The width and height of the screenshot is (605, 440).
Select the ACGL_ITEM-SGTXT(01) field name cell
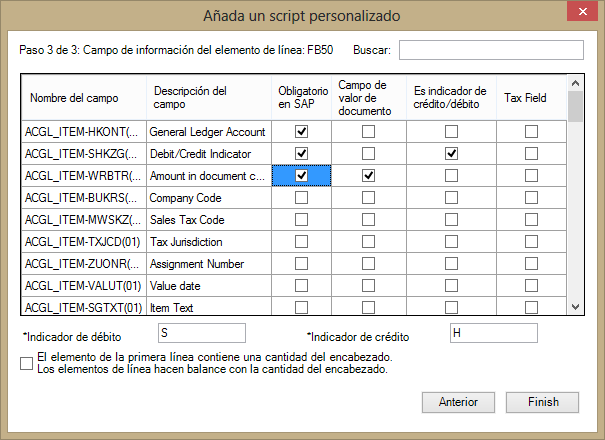click(x=84, y=308)
